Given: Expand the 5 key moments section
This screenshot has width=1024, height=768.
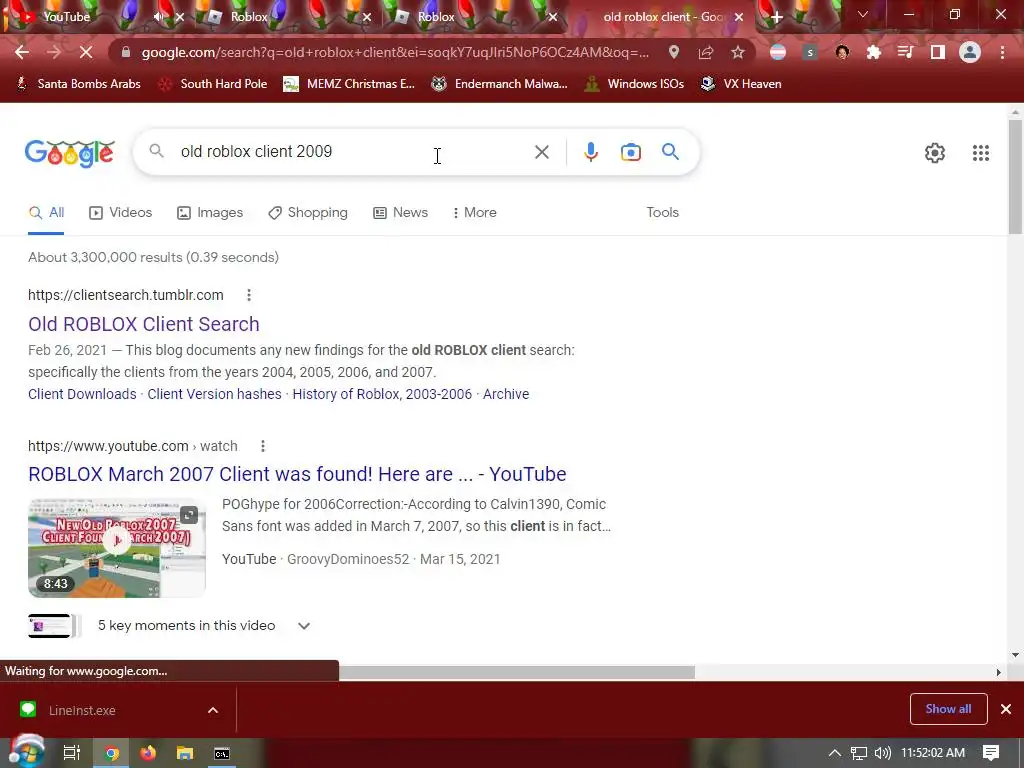Looking at the screenshot, I should pos(304,626).
